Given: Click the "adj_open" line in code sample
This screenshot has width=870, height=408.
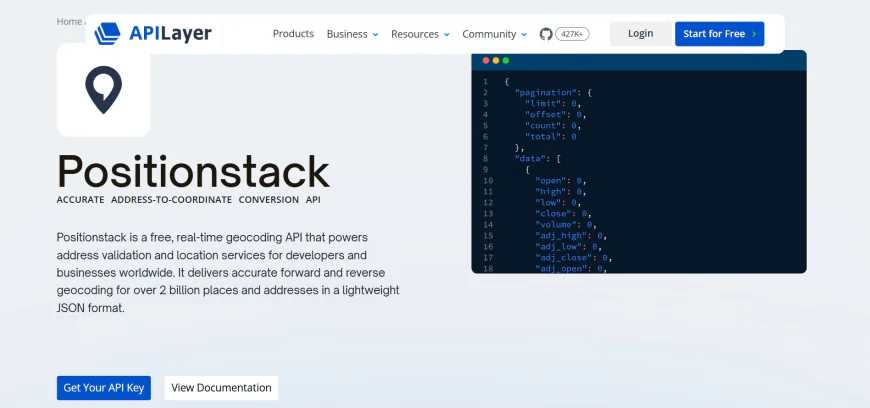Looking at the screenshot, I should point(571,269).
